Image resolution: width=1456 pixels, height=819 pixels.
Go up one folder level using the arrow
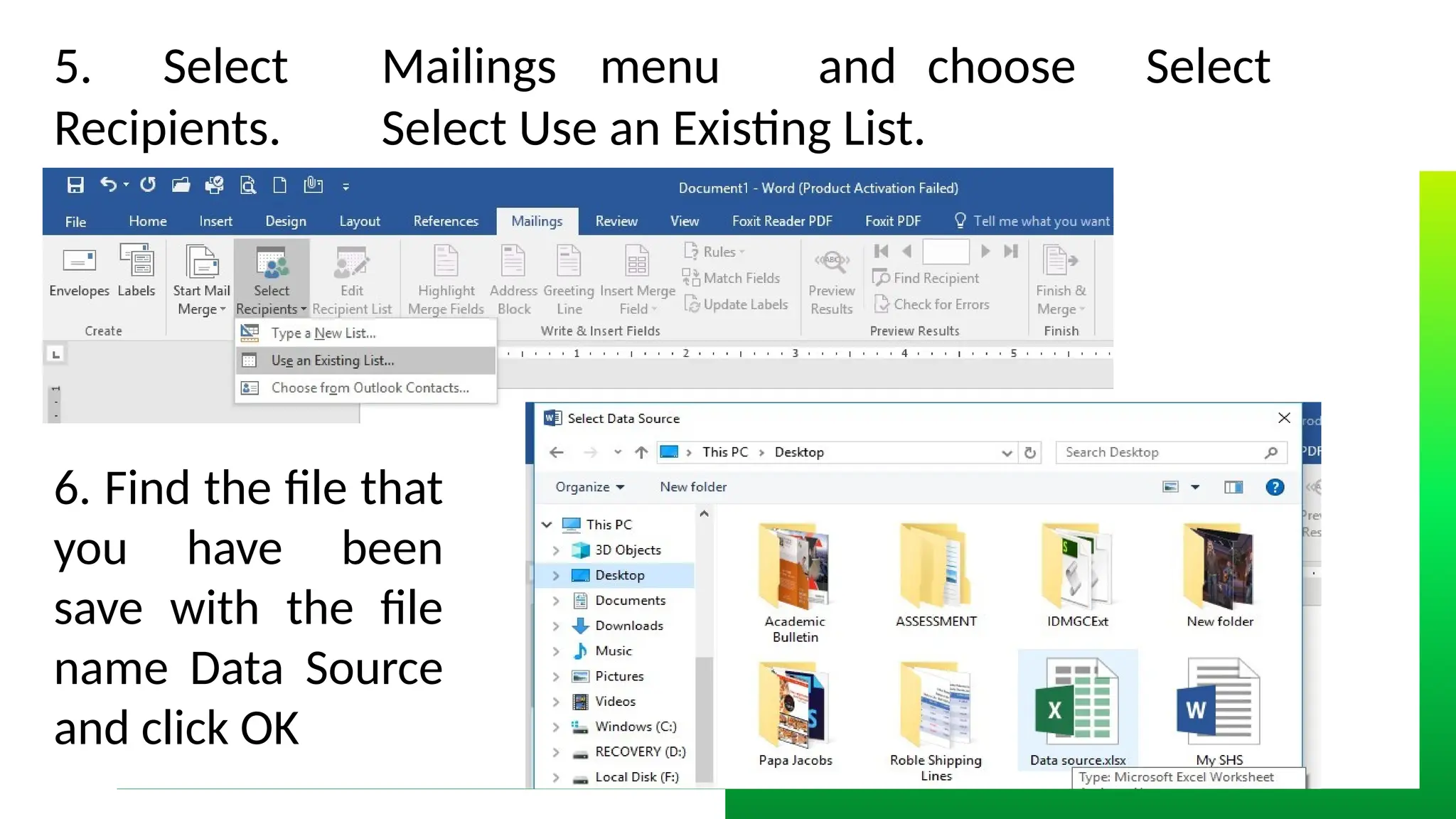(x=641, y=453)
